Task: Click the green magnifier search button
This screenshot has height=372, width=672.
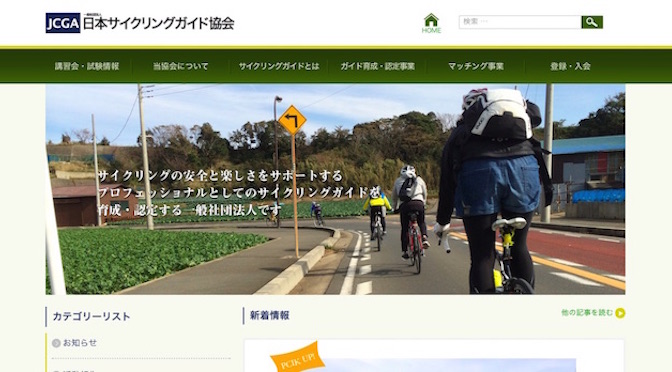Action: pos(592,22)
